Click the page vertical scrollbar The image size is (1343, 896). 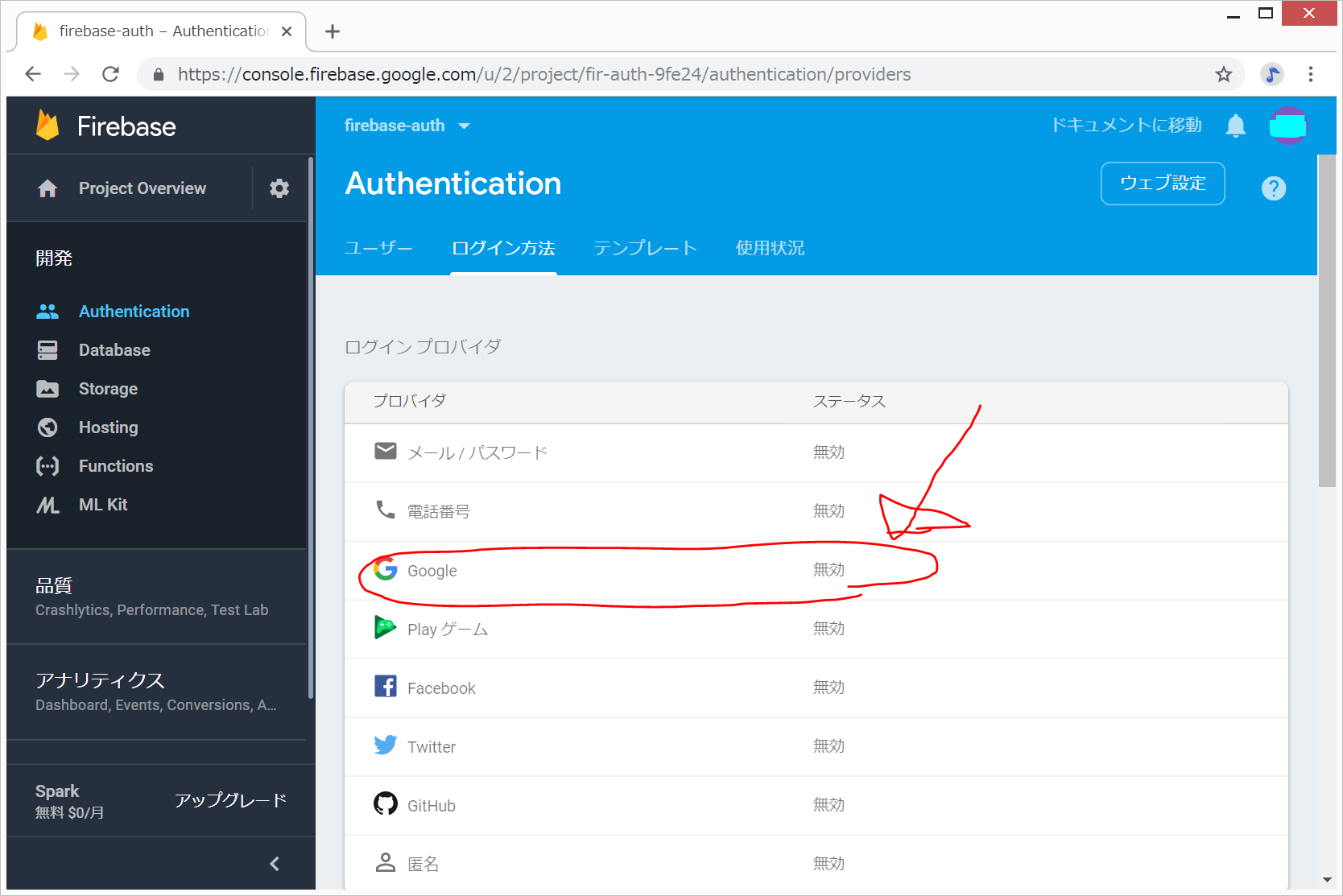coord(1326,322)
